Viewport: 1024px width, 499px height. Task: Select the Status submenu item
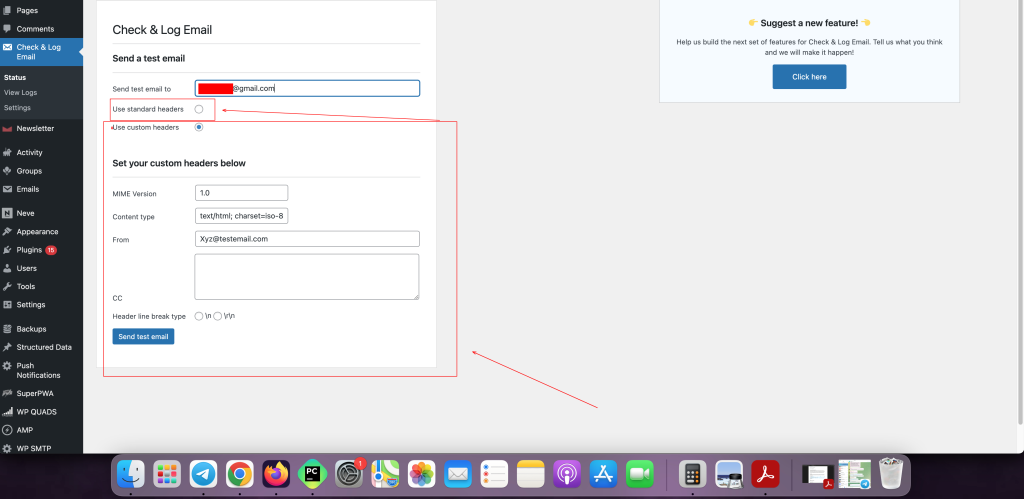pyautogui.click(x=15, y=78)
